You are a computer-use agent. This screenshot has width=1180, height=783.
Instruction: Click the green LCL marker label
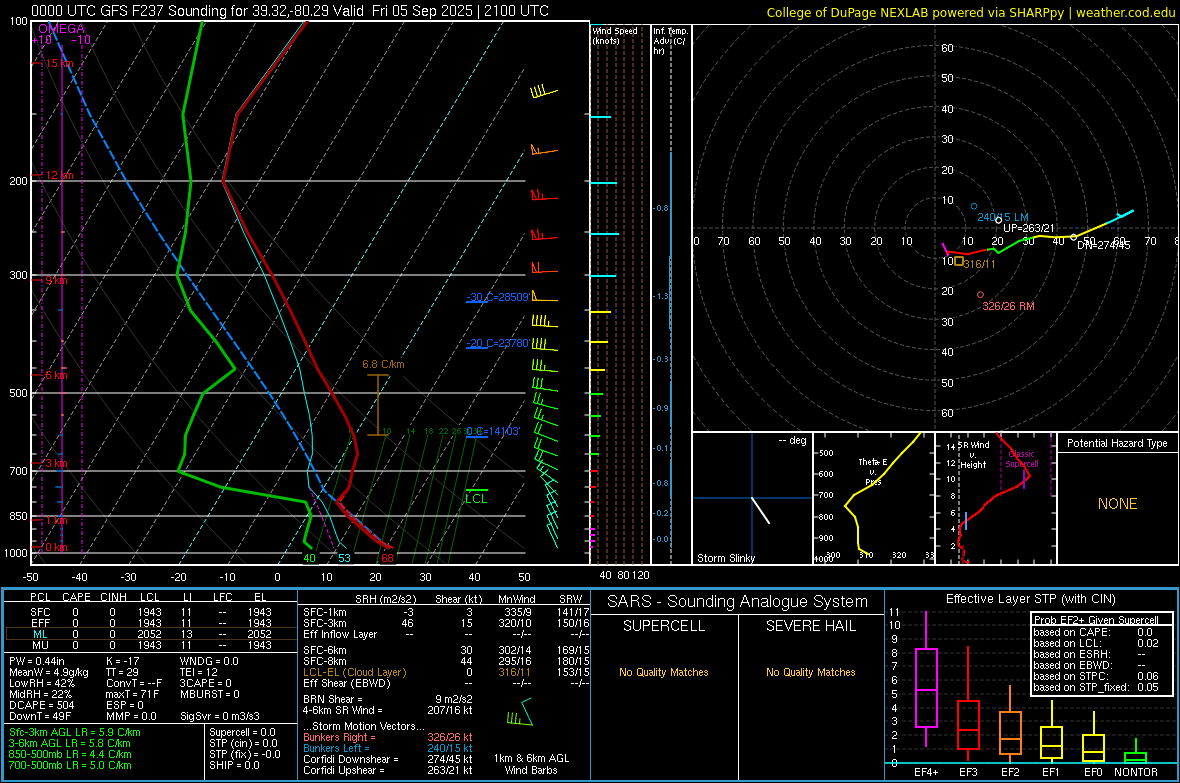click(x=476, y=498)
